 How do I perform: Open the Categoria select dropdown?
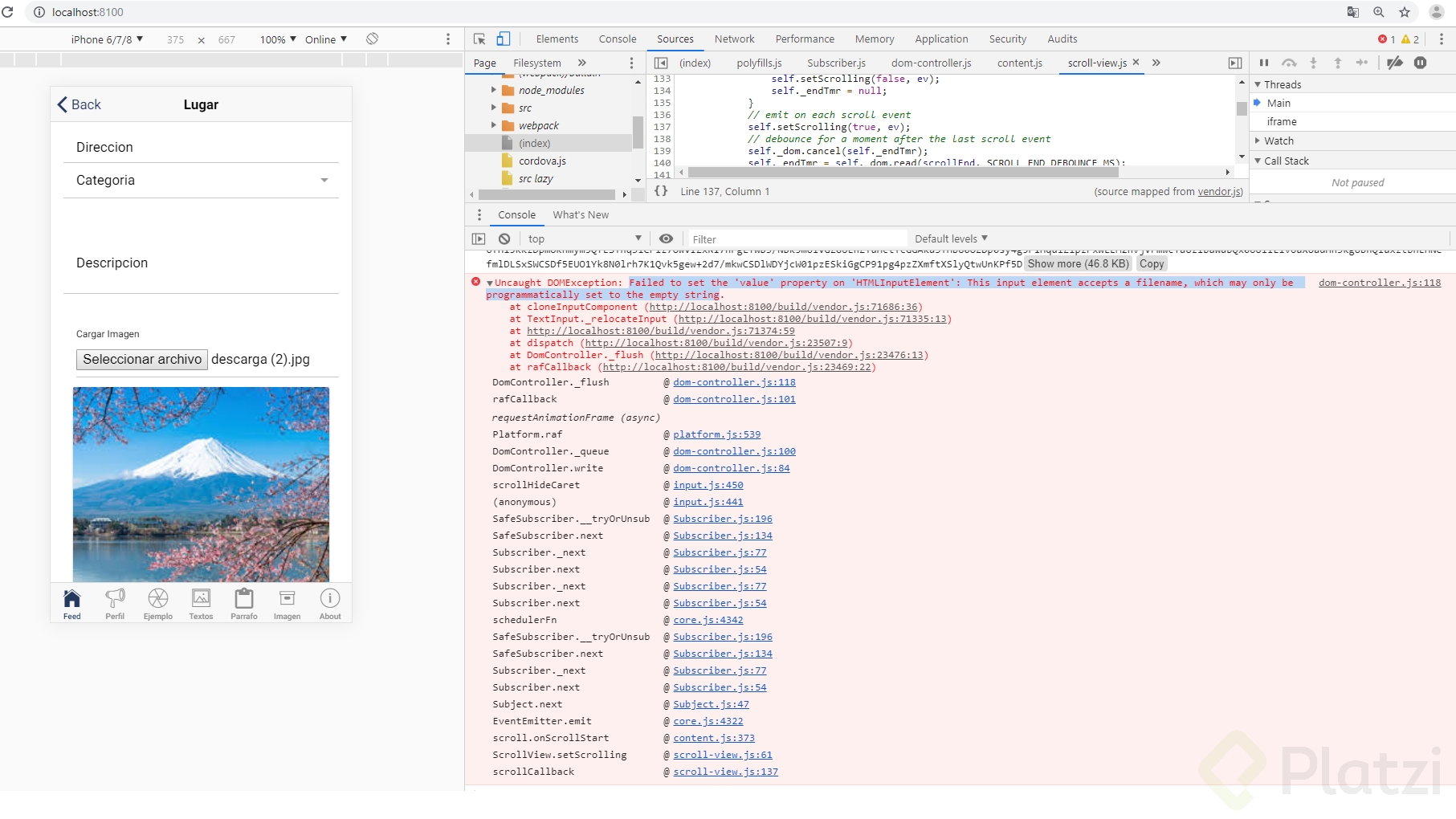pos(201,181)
